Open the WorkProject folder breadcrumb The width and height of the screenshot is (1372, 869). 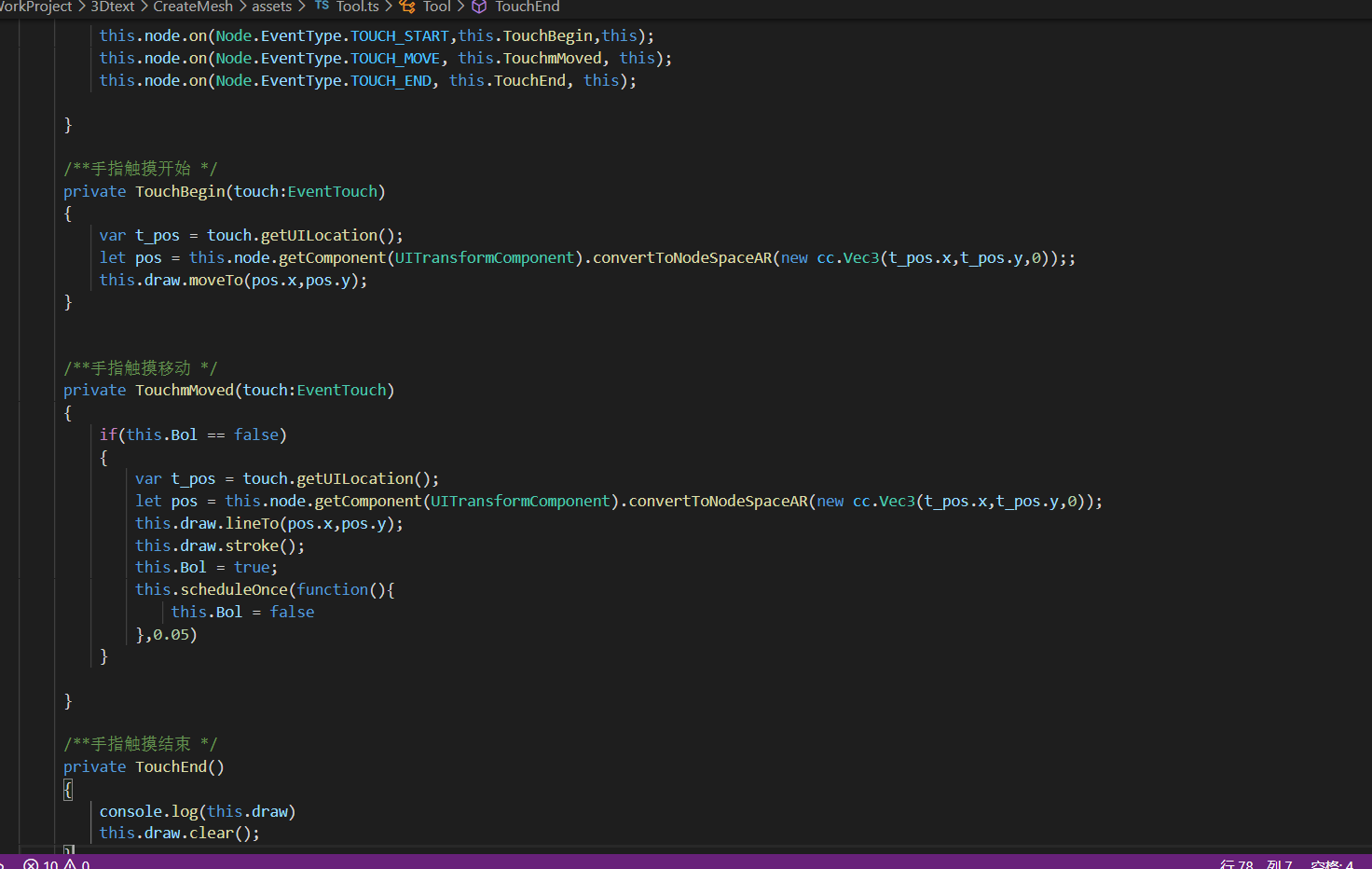pyautogui.click(x=35, y=7)
